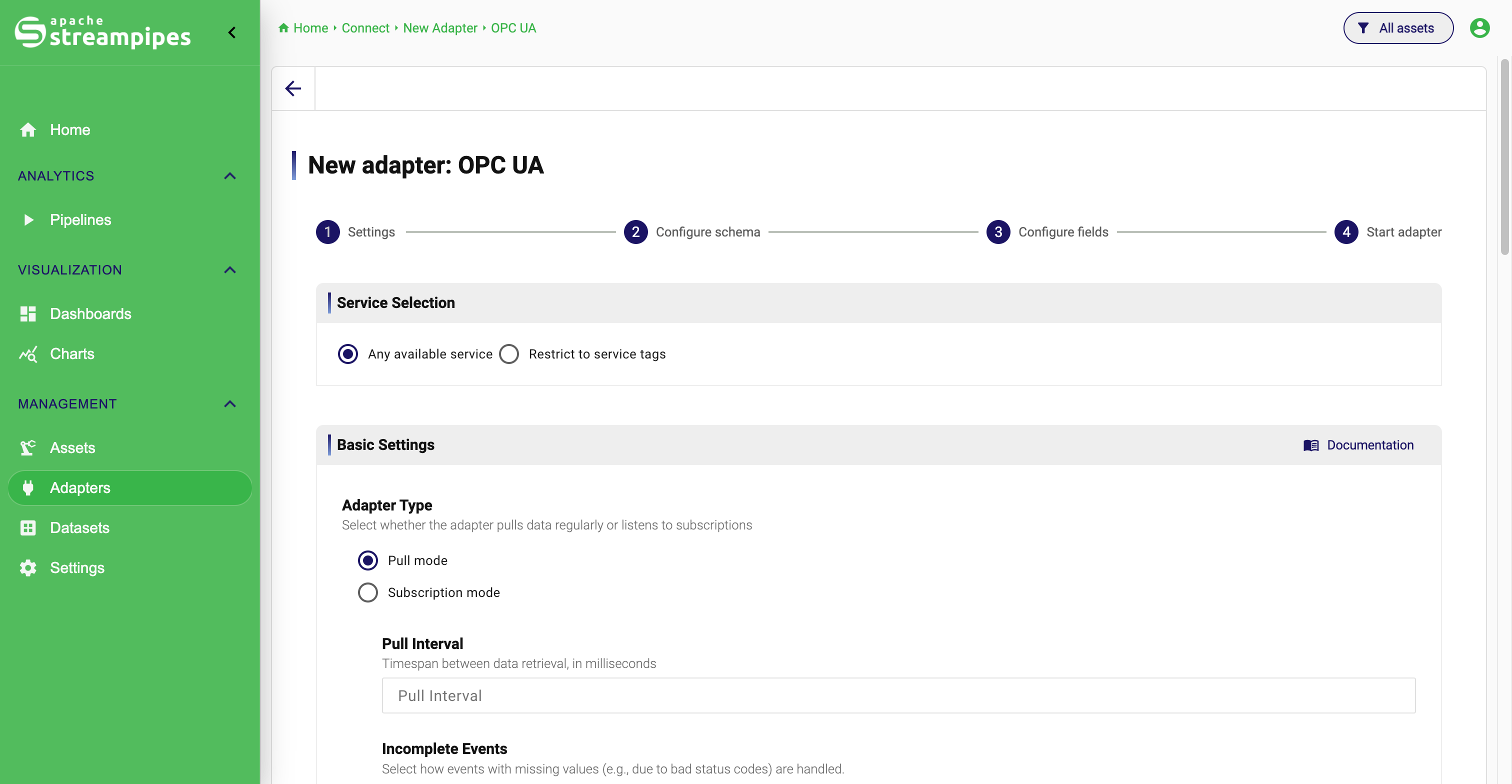Click the filter funnel icon
Image resolution: width=1512 pixels, height=784 pixels.
click(1363, 27)
